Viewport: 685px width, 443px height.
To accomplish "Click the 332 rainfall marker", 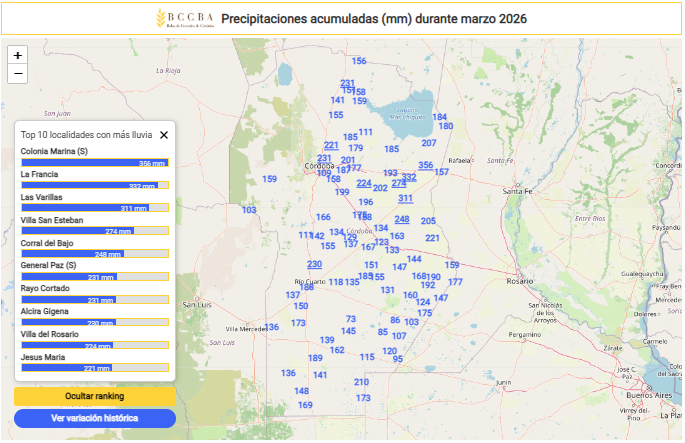I will pos(409,176).
